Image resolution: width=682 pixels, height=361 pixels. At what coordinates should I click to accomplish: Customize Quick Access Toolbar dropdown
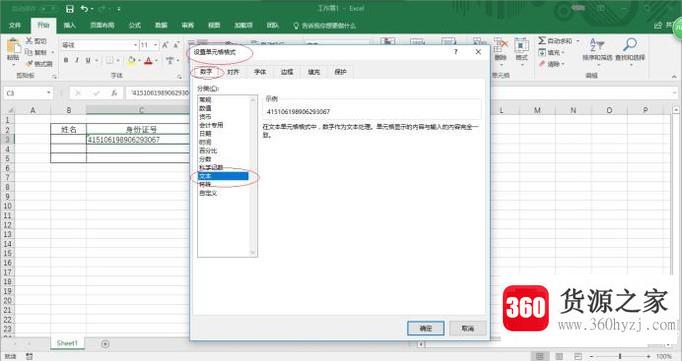tap(118, 9)
